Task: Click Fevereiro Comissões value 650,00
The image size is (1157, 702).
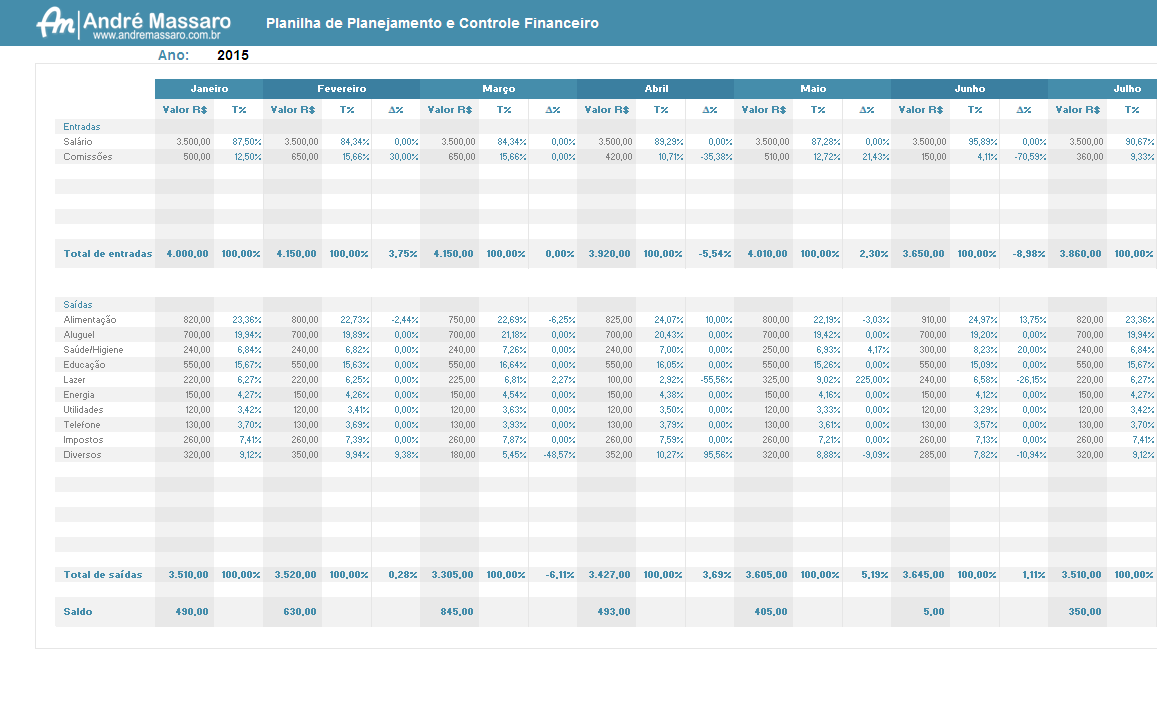Action: pos(305,156)
